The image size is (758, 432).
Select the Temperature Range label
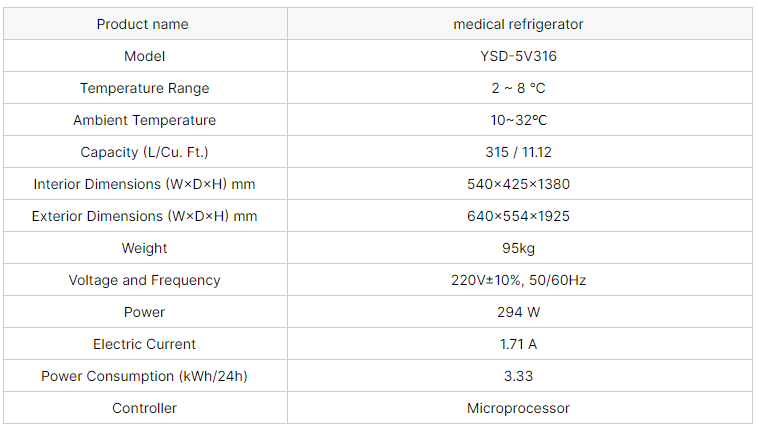(x=145, y=88)
